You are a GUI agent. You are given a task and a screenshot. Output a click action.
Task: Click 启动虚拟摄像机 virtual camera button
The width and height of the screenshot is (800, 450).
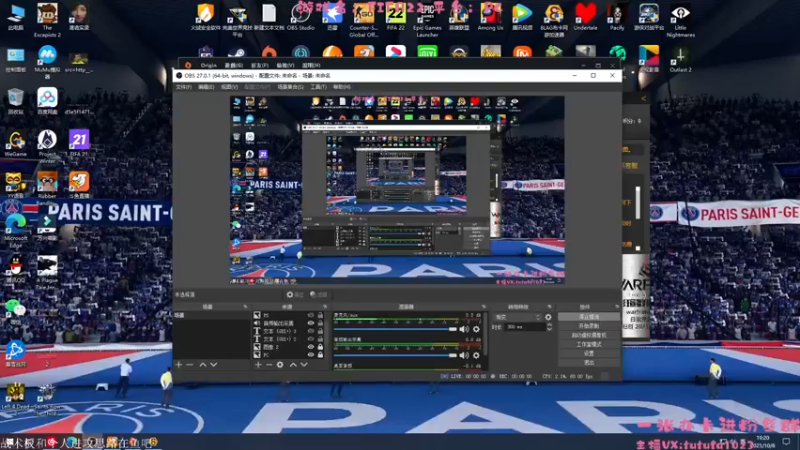point(589,335)
